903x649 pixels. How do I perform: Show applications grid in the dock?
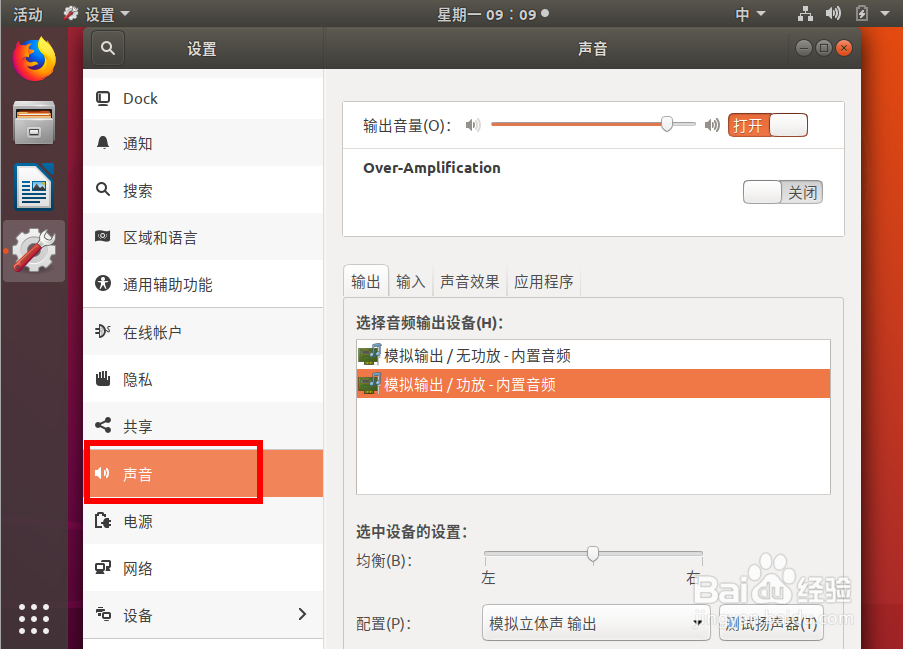click(x=34, y=619)
